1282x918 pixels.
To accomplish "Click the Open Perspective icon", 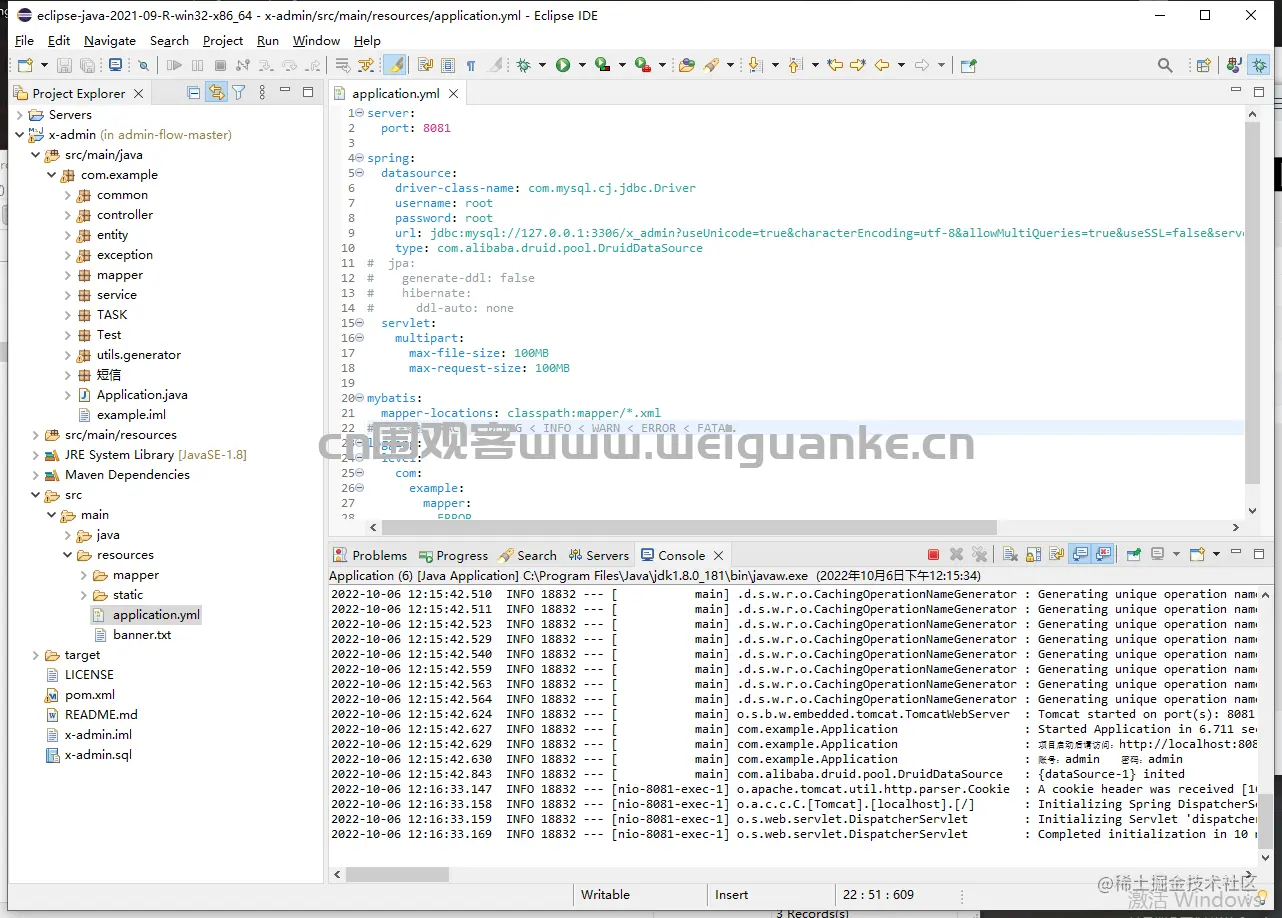I will pyautogui.click(x=1204, y=65).
